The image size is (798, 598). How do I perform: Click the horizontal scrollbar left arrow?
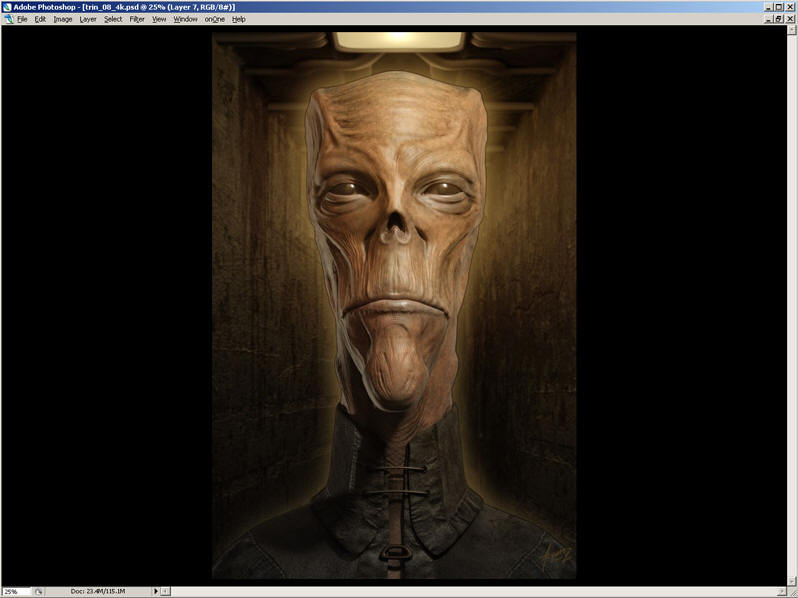click(x=165, y=591)
